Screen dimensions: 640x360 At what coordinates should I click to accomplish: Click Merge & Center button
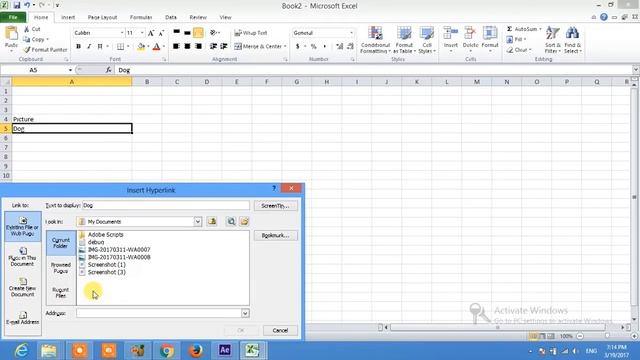258,47
